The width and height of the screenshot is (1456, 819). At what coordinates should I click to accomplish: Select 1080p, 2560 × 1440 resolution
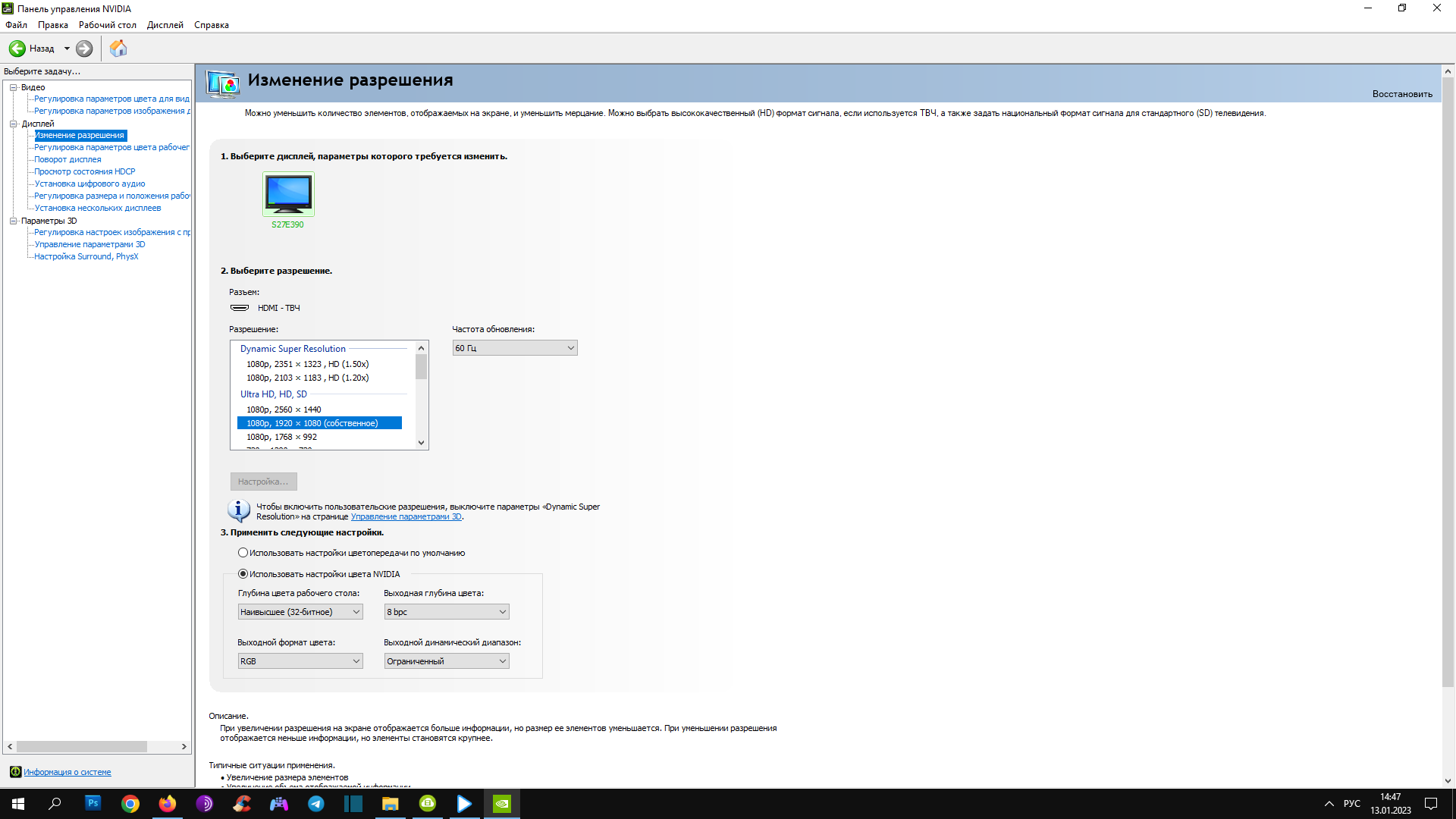[x=284, y=409]
